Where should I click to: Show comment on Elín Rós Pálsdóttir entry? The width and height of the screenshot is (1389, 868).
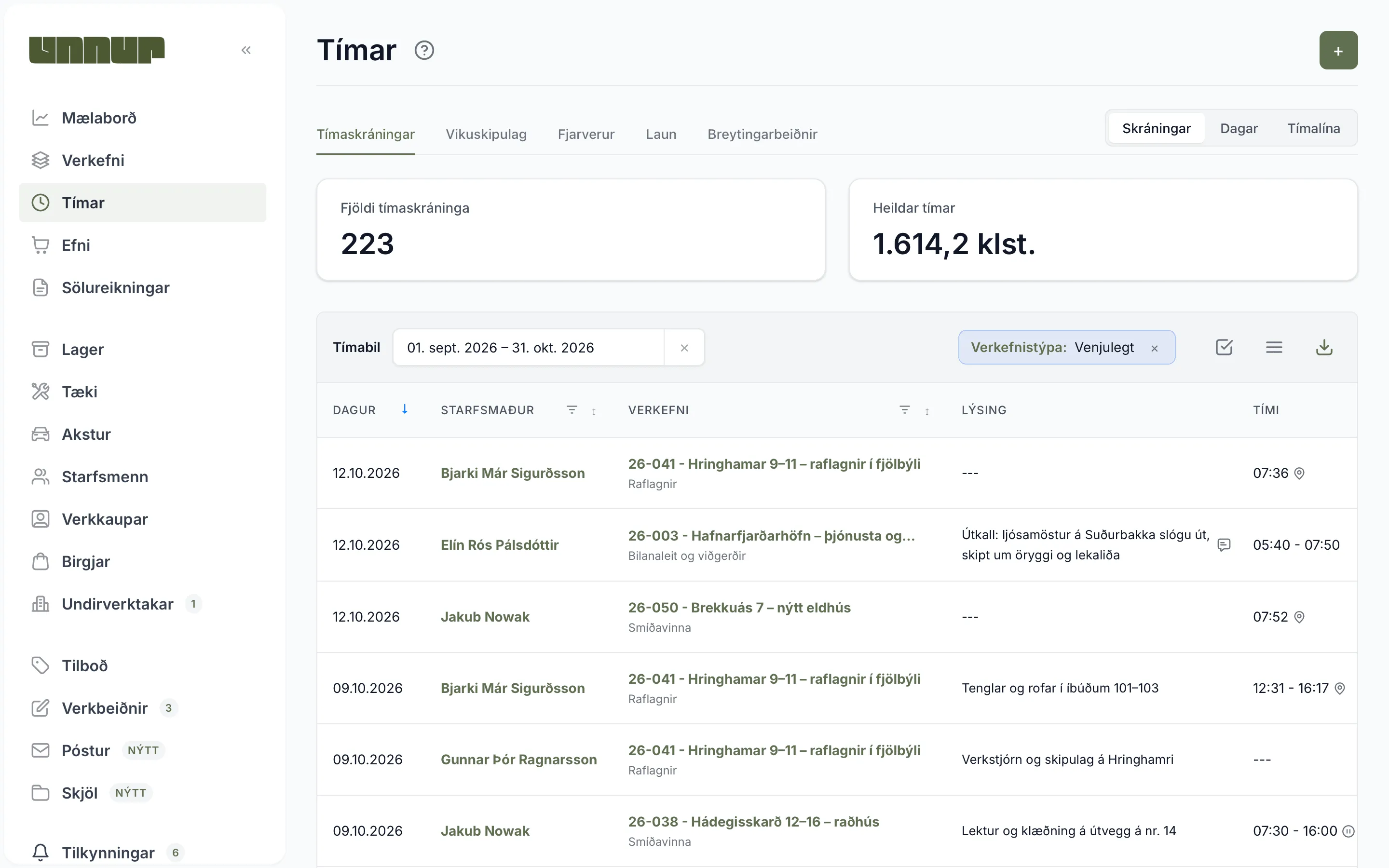pyautogui.click(x=1224, y=545)
